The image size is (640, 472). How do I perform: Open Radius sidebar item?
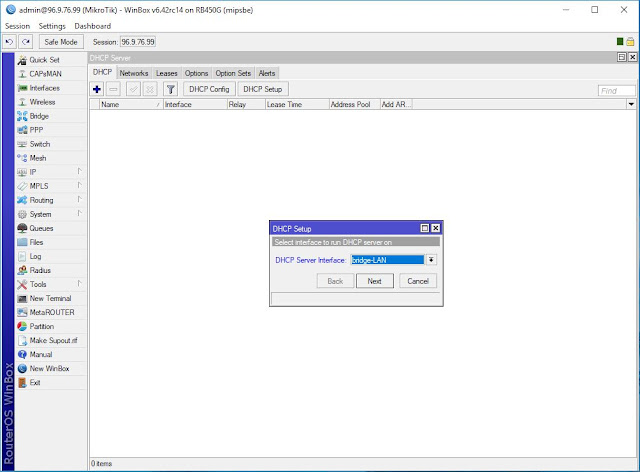(51, 270)
